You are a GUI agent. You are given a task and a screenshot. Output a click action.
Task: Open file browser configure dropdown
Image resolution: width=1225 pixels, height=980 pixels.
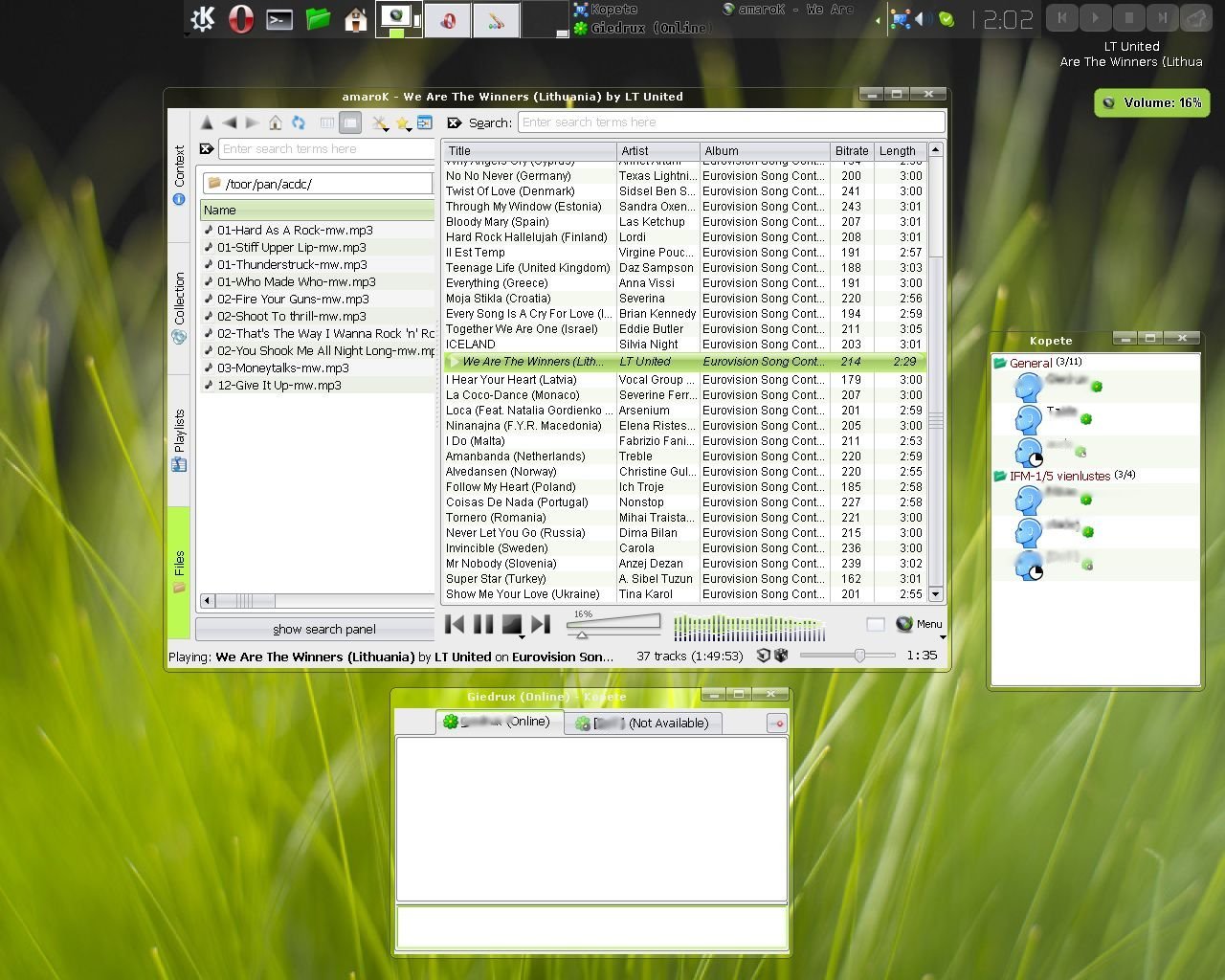pos(380,123)
